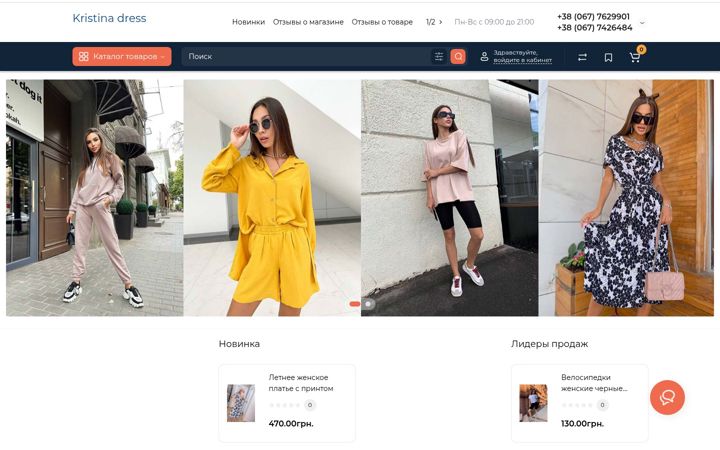Screen dimensions: 720x450
Task: Click rating stars of Велосипедки product
Action: [577, 405]
